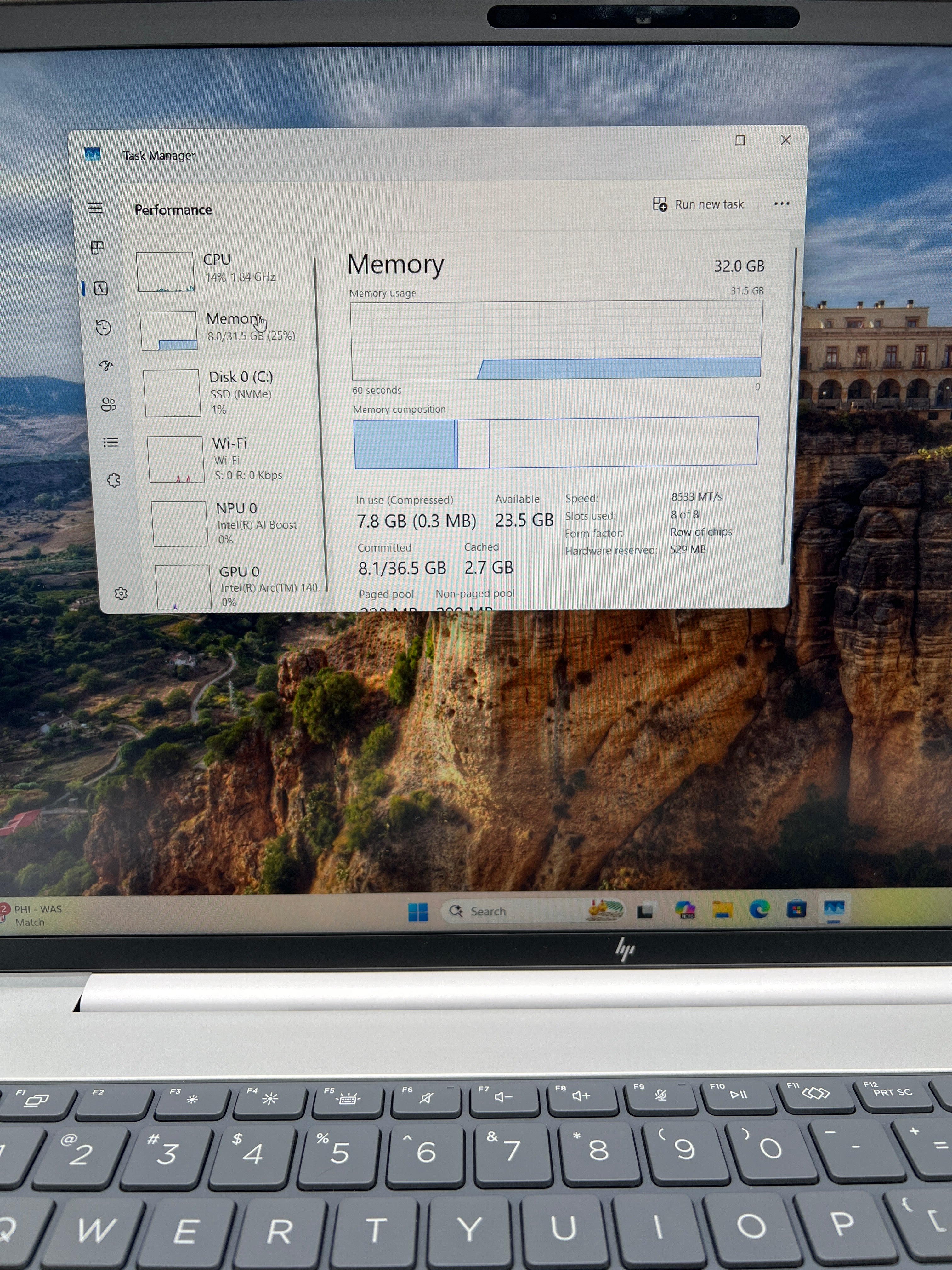Open File Explorer from the taskbar

click(722, 909)
